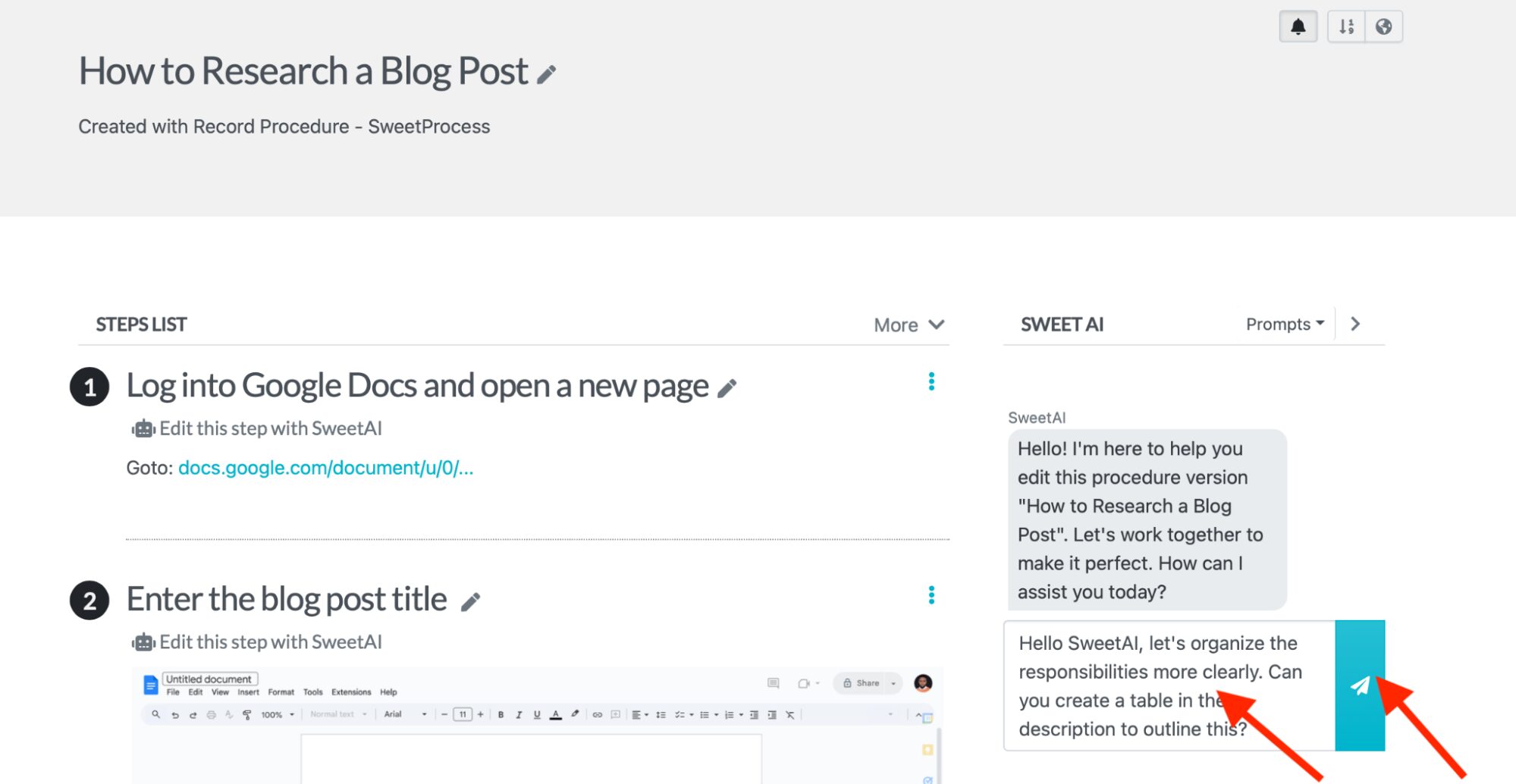Screen dimensions: 1516x784
Task: Click pencil icon beside procedure title
Action: coord(546,74)
